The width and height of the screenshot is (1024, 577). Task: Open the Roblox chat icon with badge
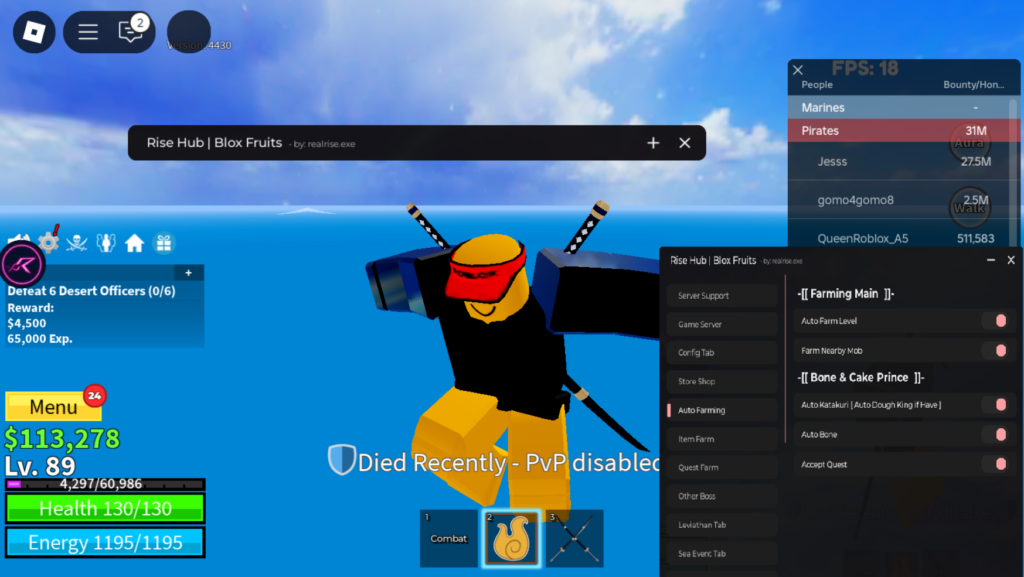coord(131,31)
